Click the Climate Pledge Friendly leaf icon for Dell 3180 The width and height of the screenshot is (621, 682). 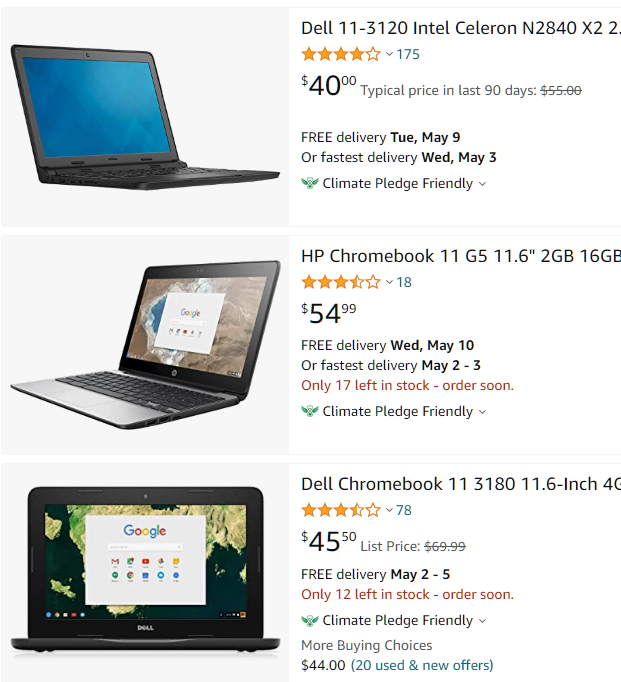pos(310,620)
